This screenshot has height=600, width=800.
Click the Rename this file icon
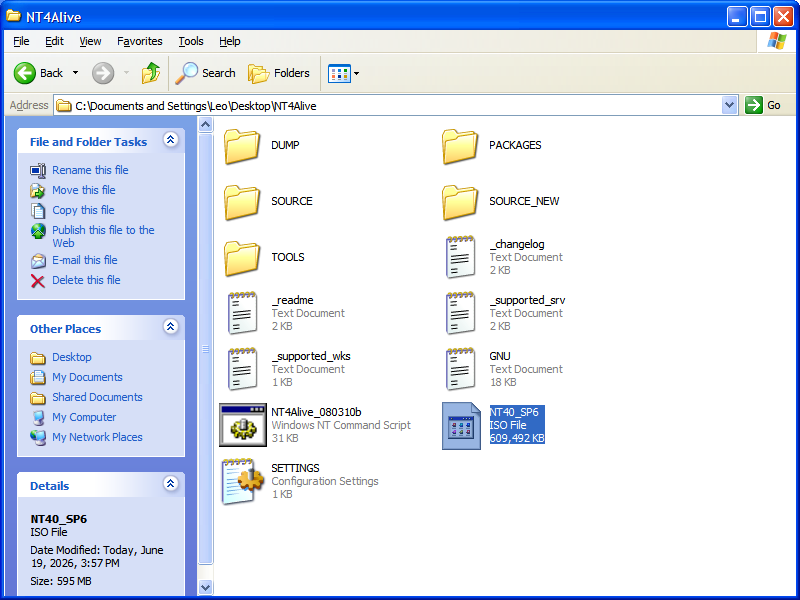[x=38, y=170]
